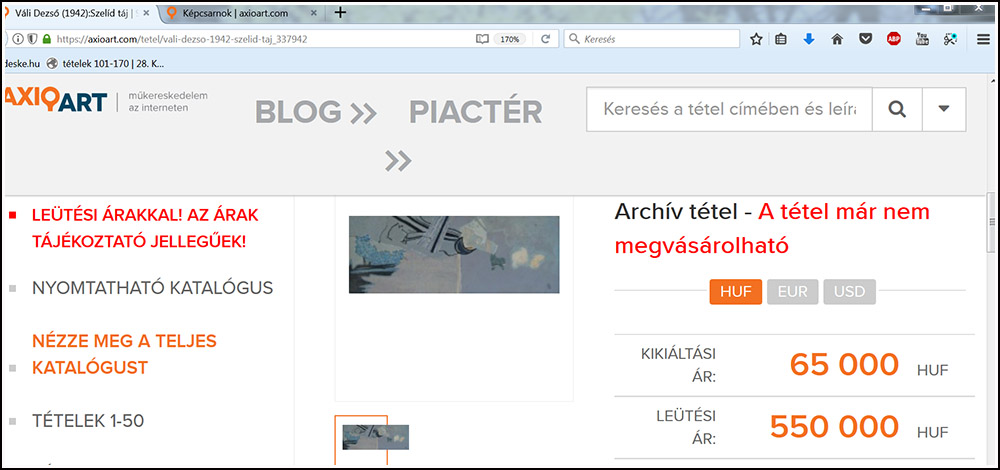Click the YouTube extension icon
The width and height of the screenshot is (1000, 470).
922,39
